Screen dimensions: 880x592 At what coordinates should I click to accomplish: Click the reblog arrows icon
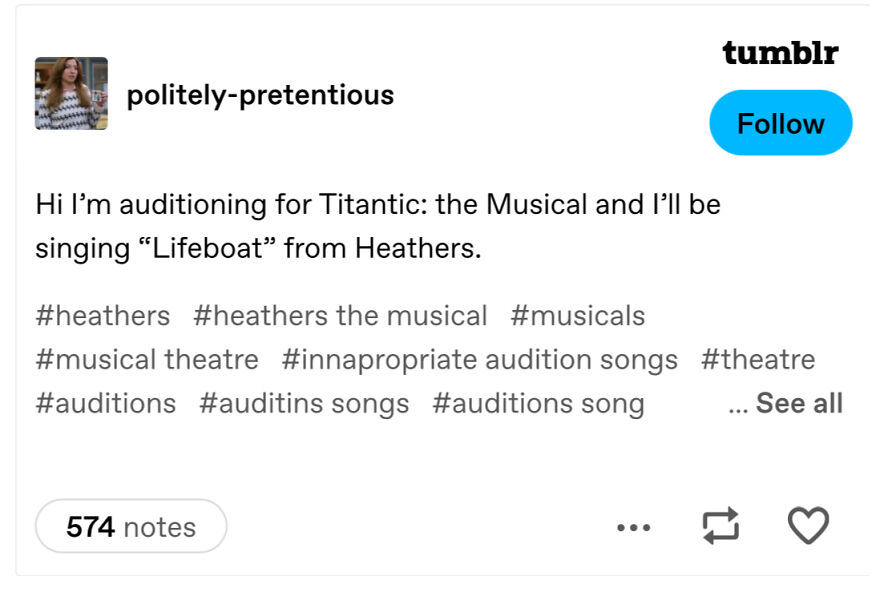coord(721,526)
